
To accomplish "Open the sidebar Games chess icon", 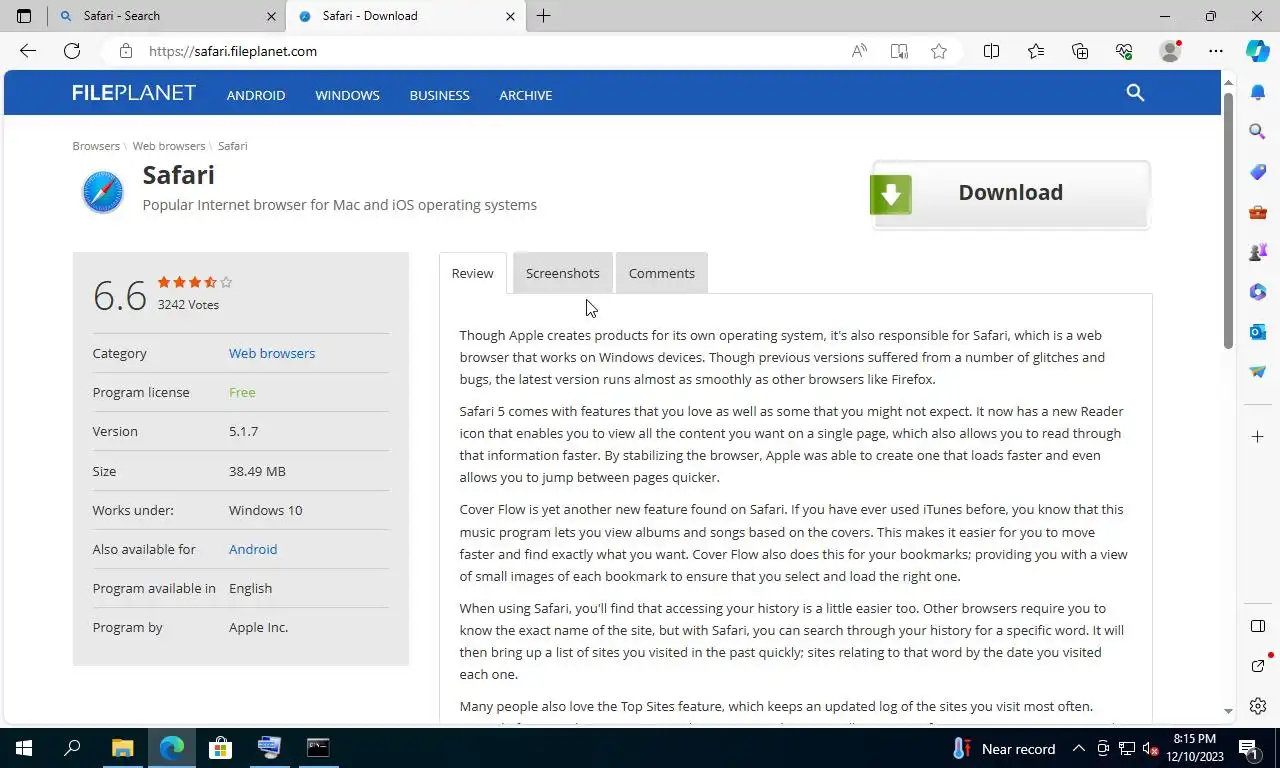I will click(x=1258, y=252).
